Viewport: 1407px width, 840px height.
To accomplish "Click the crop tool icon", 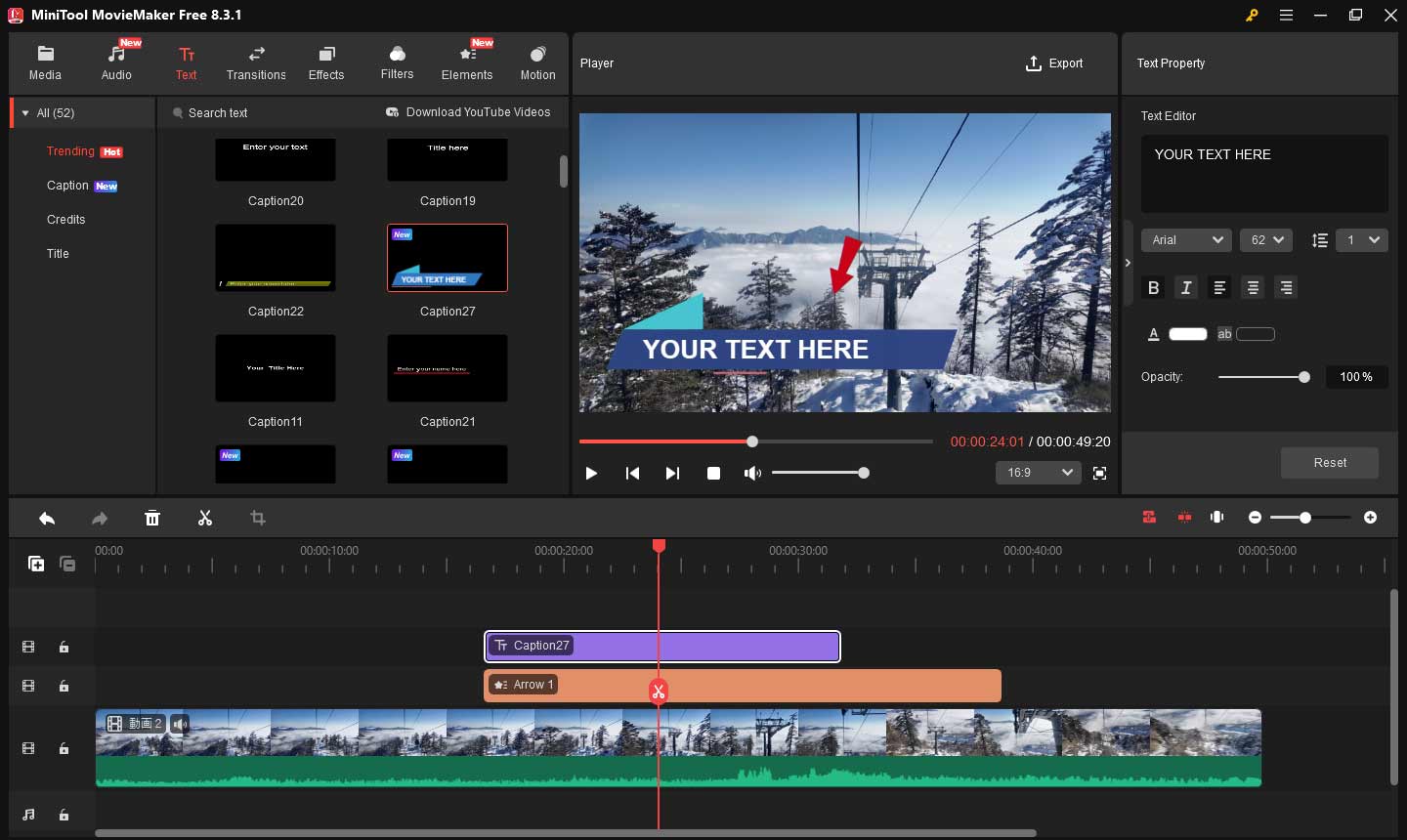I will pos(258,518).
